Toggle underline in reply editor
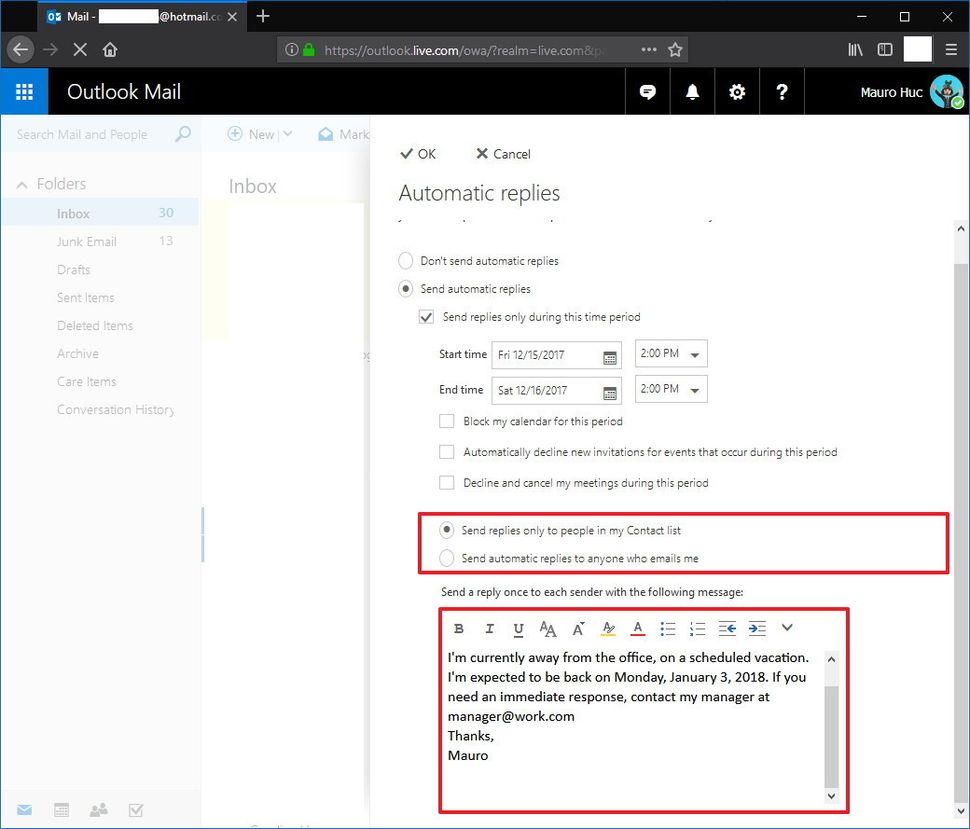The height and width of the screenshot is (829, 970). click(x=518, y=629)
